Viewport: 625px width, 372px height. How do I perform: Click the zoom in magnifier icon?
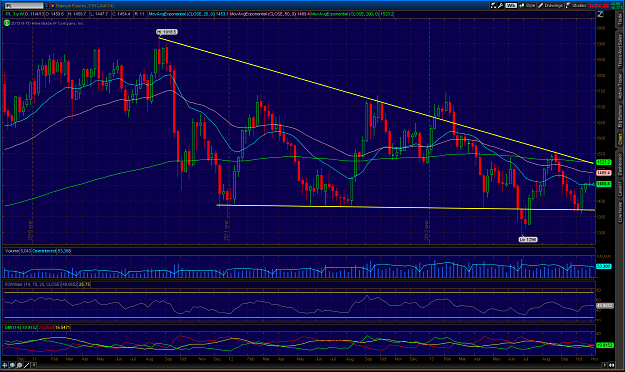[x=12, y=365]
